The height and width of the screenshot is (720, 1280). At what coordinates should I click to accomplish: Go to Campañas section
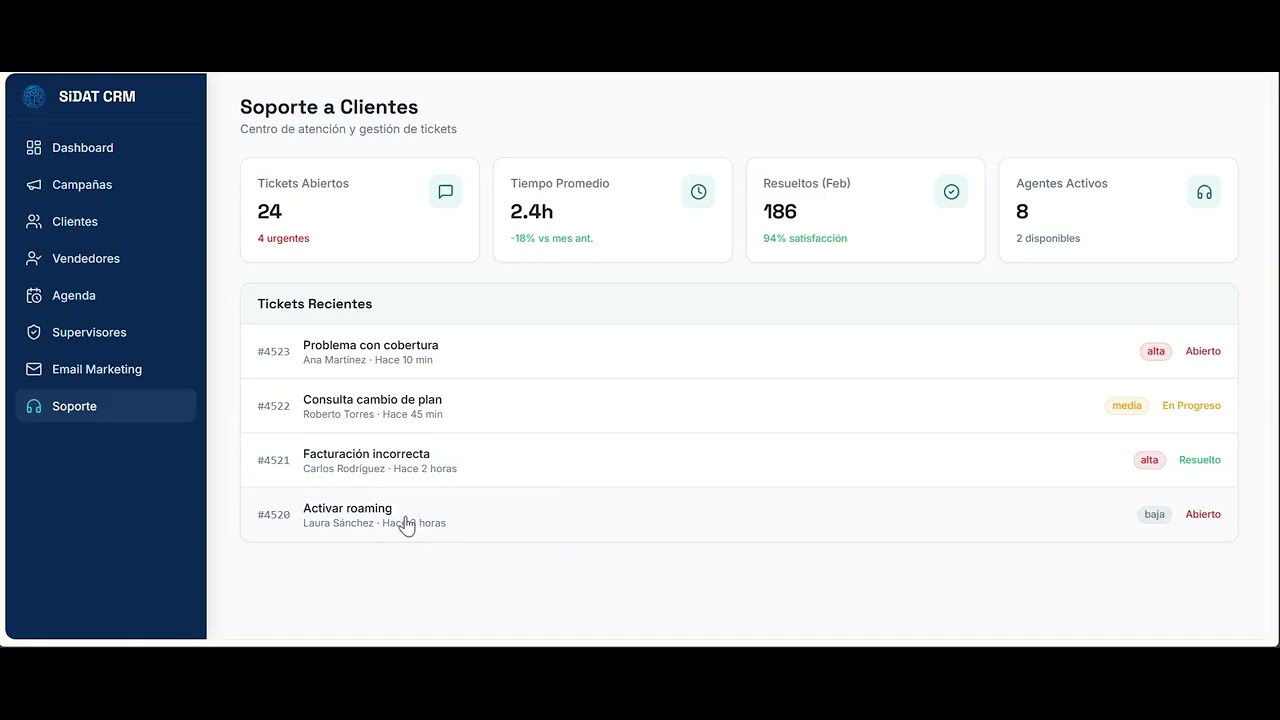[106, 184]
